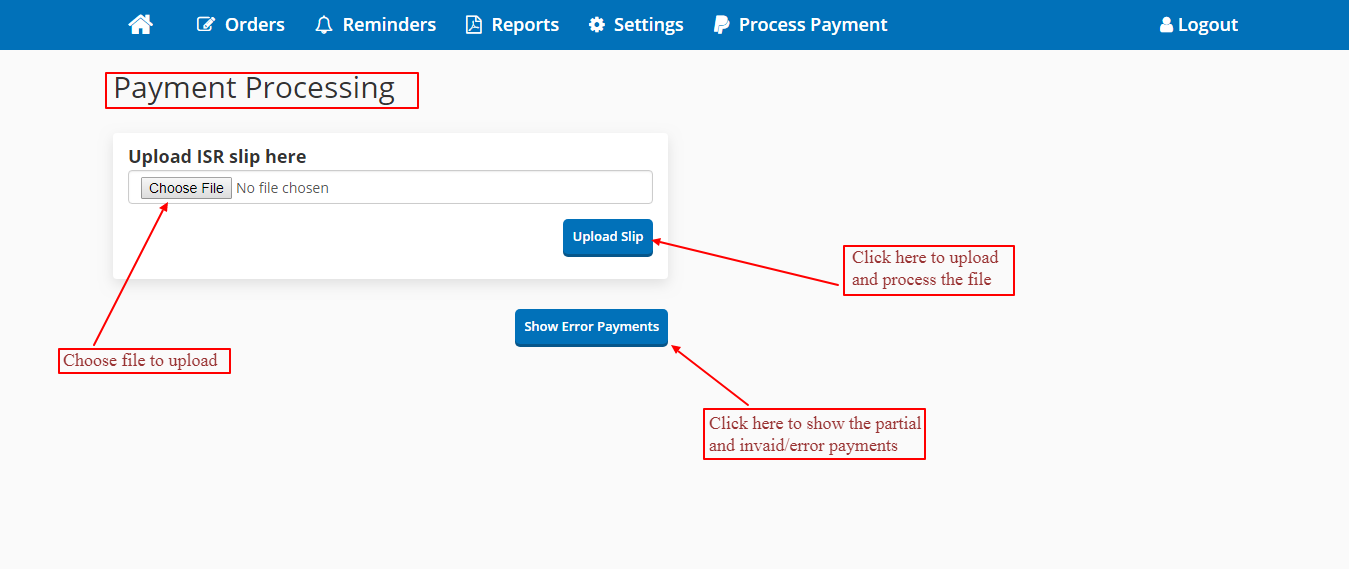
Task: Open the Orders menu item
Action: [255, 25]
